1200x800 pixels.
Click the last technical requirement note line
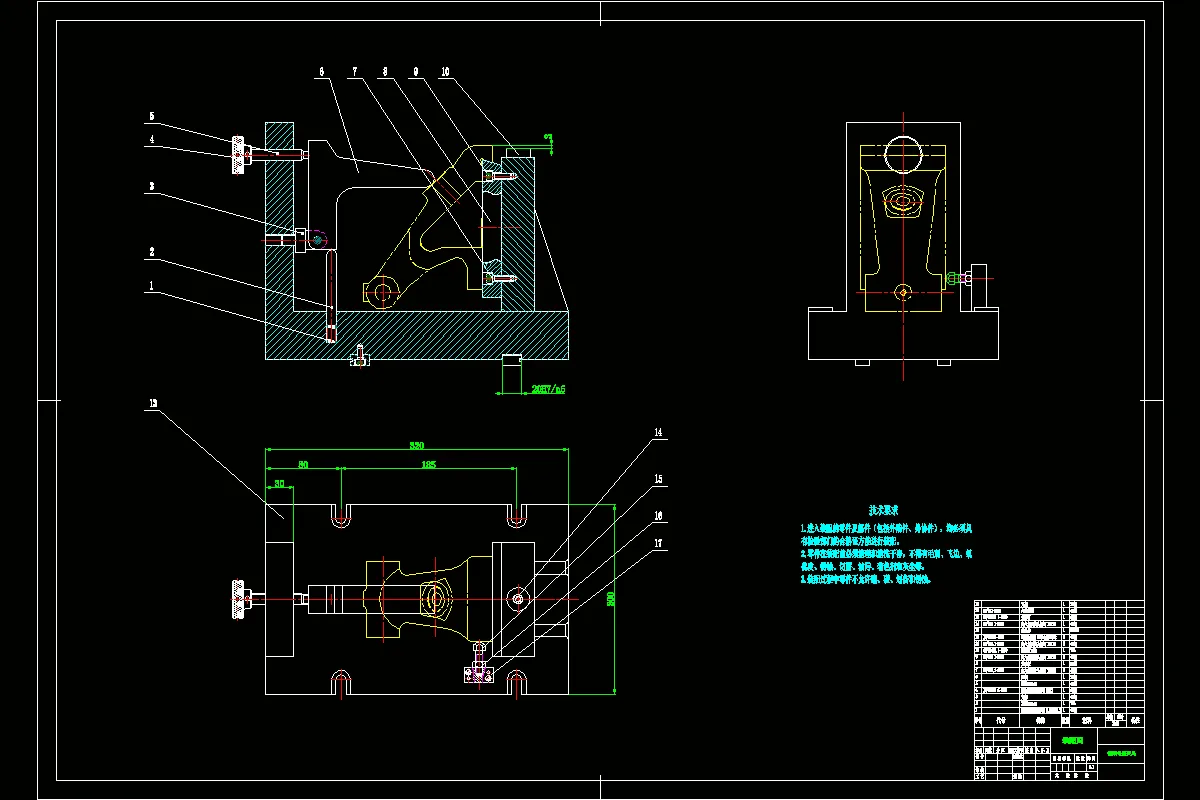tap(866, 579)
